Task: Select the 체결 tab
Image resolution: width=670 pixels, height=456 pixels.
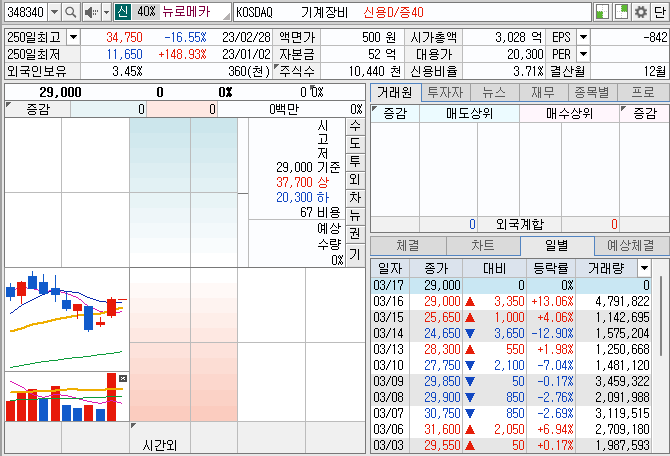Action: point(408,245)
